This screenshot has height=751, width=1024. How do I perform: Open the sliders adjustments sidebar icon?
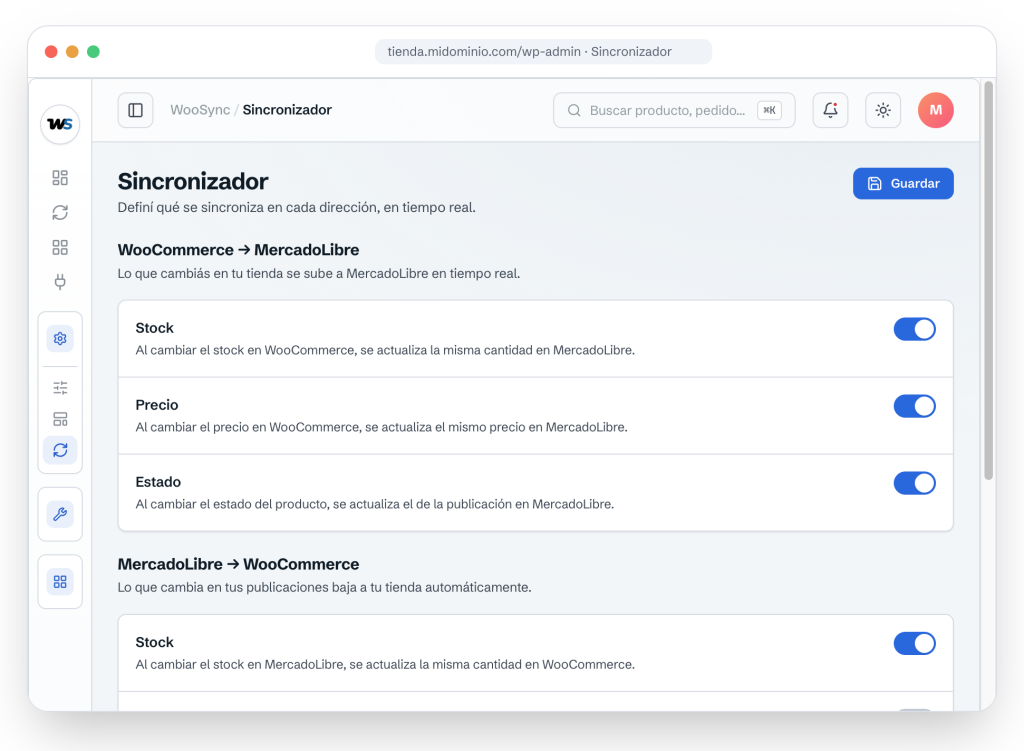coord(60,388)
